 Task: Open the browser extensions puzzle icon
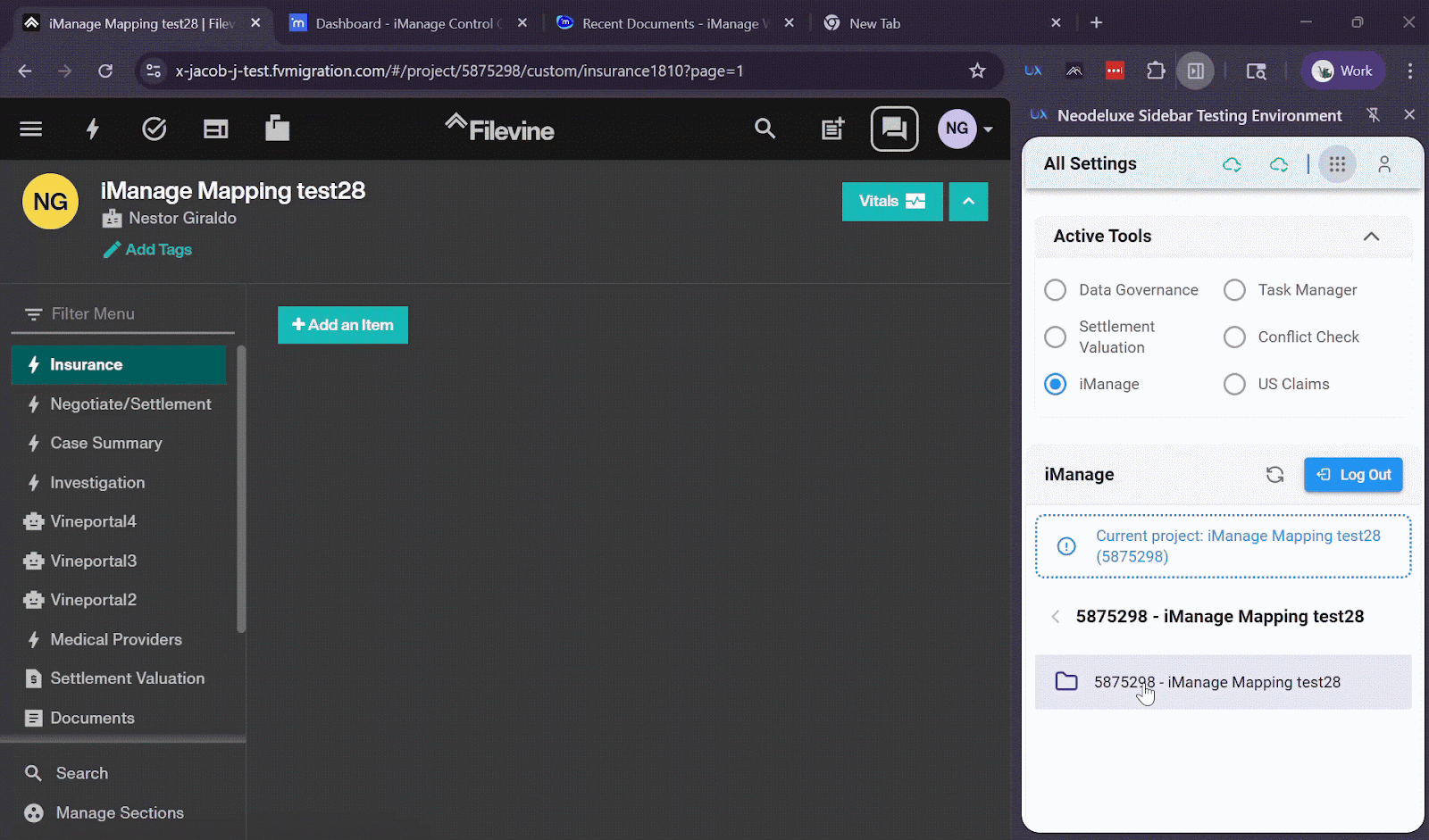pos(1156,71)
